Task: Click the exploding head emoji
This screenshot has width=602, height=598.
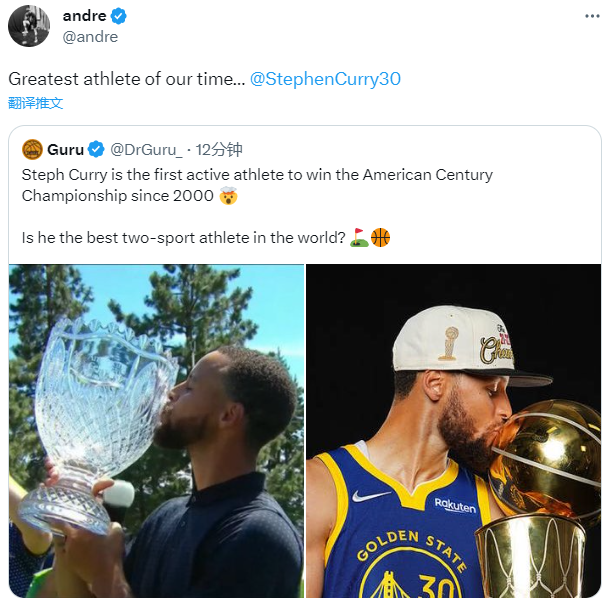Action: (x=229, y=196)
